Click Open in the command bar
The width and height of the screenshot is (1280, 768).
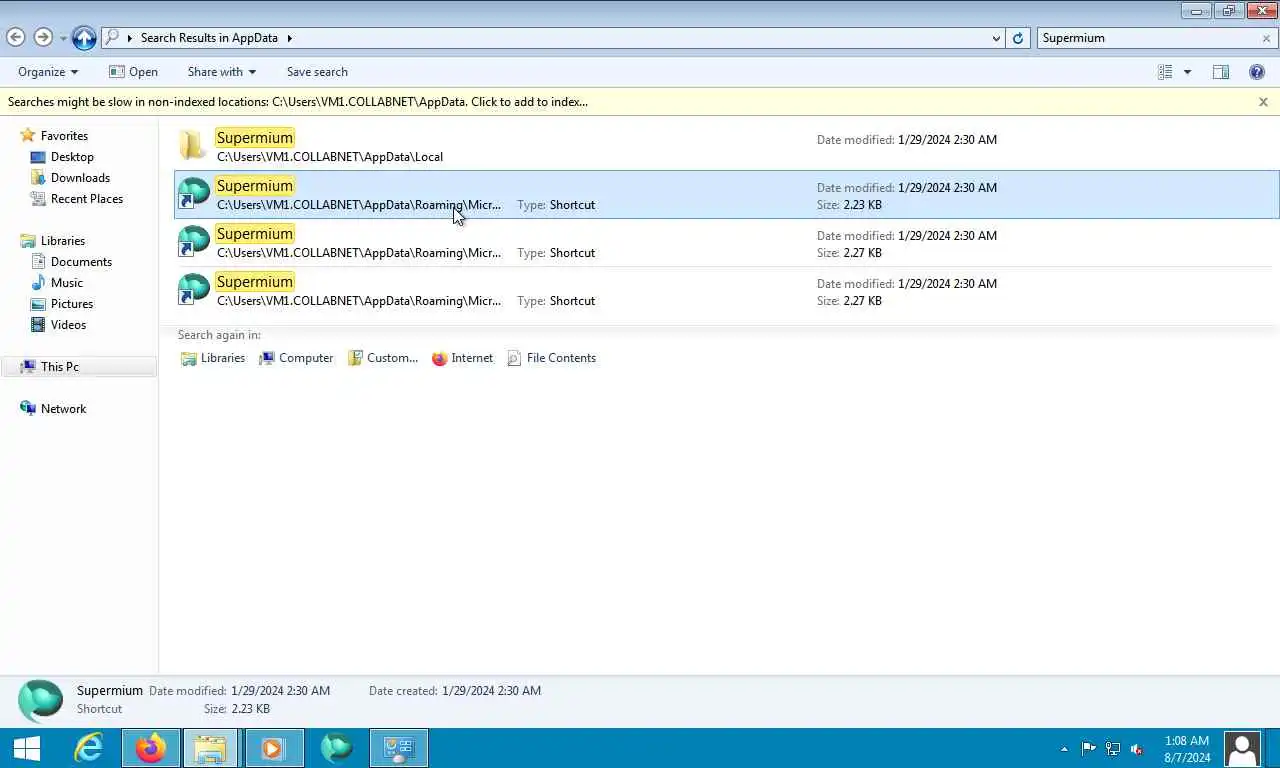[133, 72]
